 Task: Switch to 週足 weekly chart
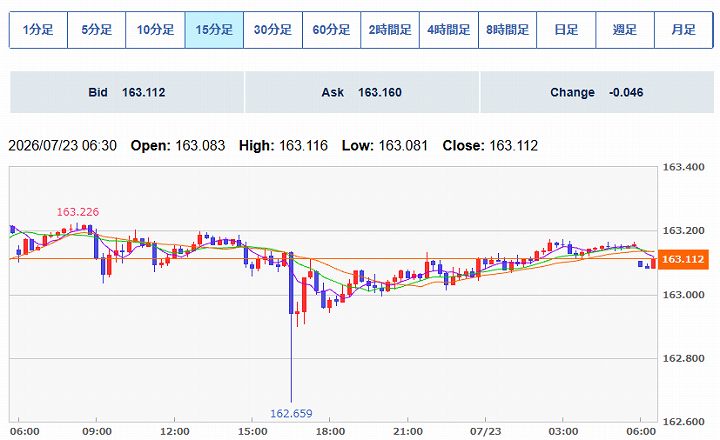pos(625,30)
